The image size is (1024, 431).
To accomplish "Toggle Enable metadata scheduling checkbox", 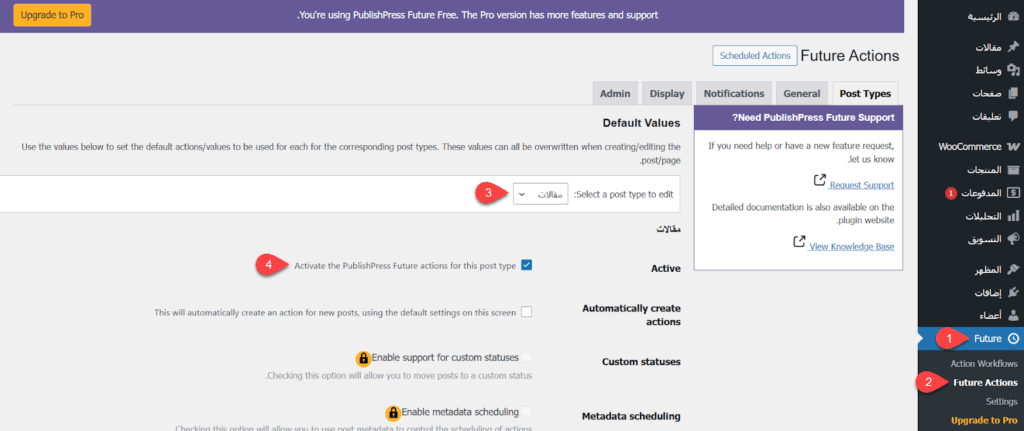I will coord(527,412).
